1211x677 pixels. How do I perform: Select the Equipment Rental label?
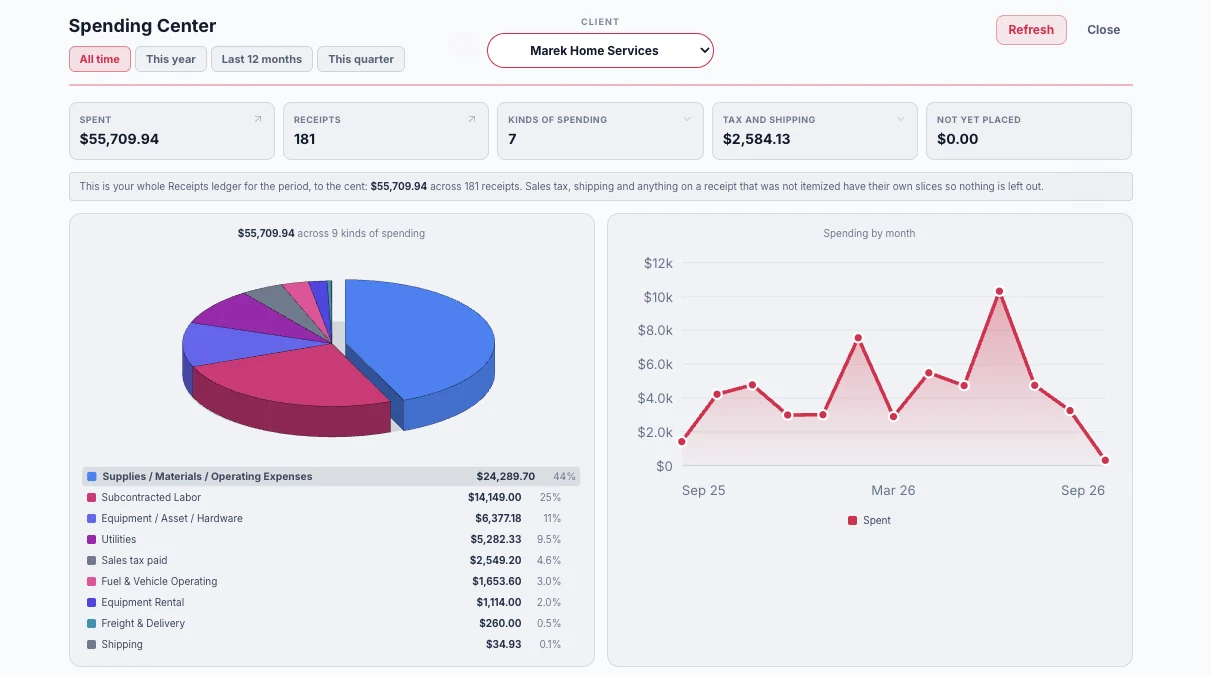pyautogui.click(x=143, y=603)
